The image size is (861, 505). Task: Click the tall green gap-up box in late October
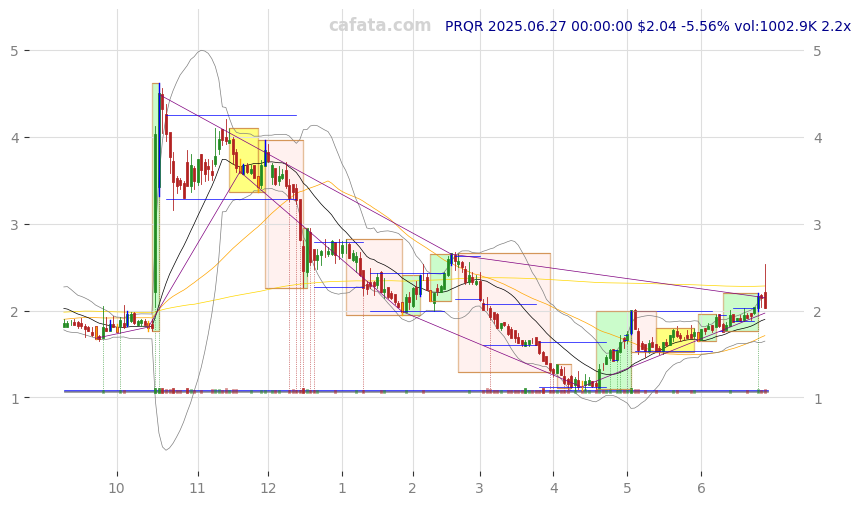point(156,207)
